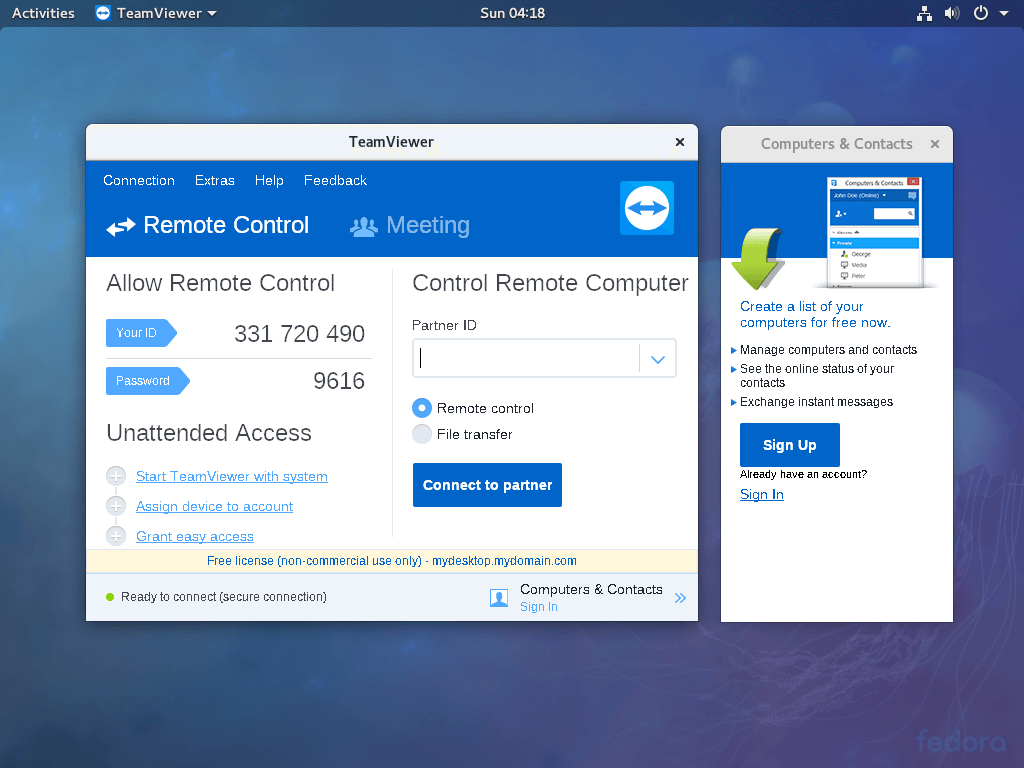
Task: Click the Create a list of your computers link
Action: click(x=815, y=314)
